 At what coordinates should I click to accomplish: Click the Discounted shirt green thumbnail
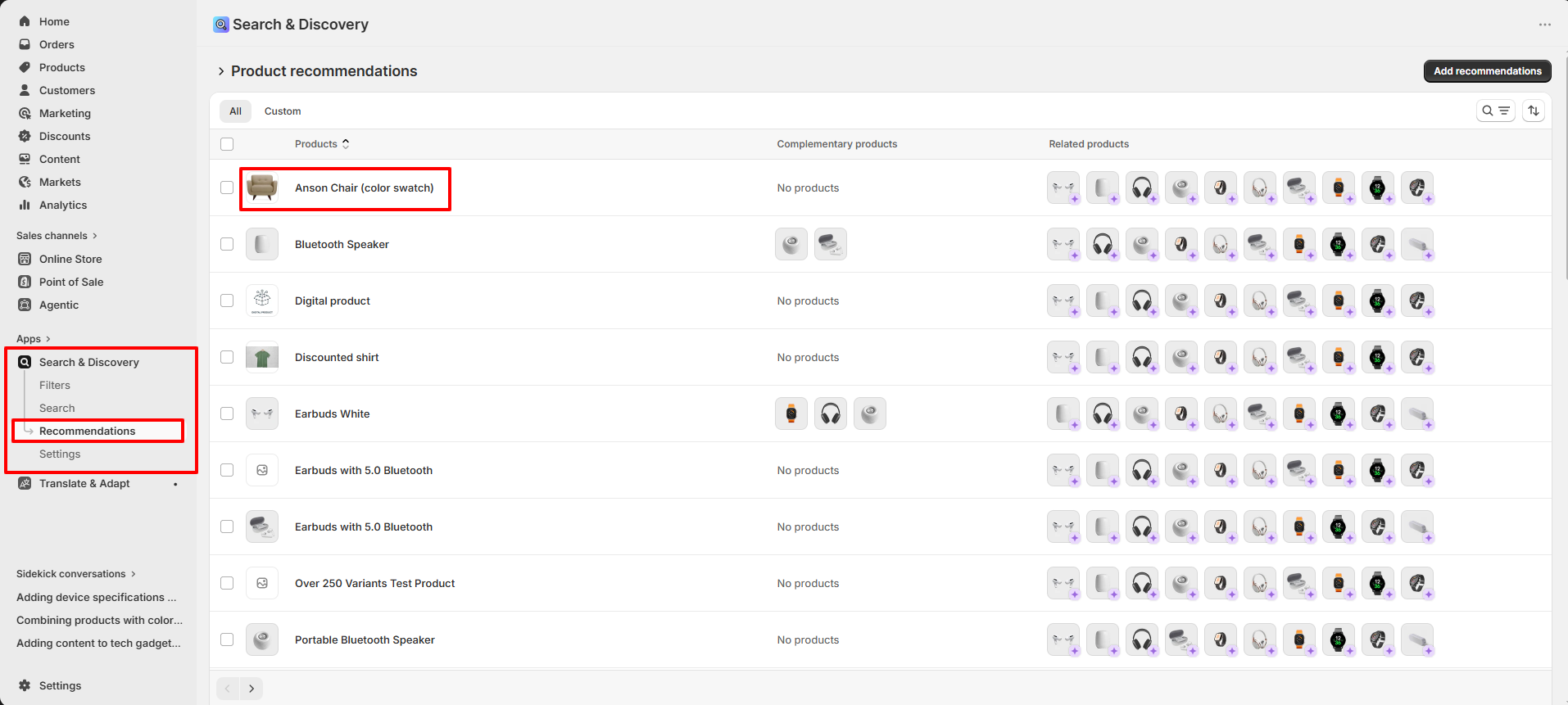[x=262, y=357]
